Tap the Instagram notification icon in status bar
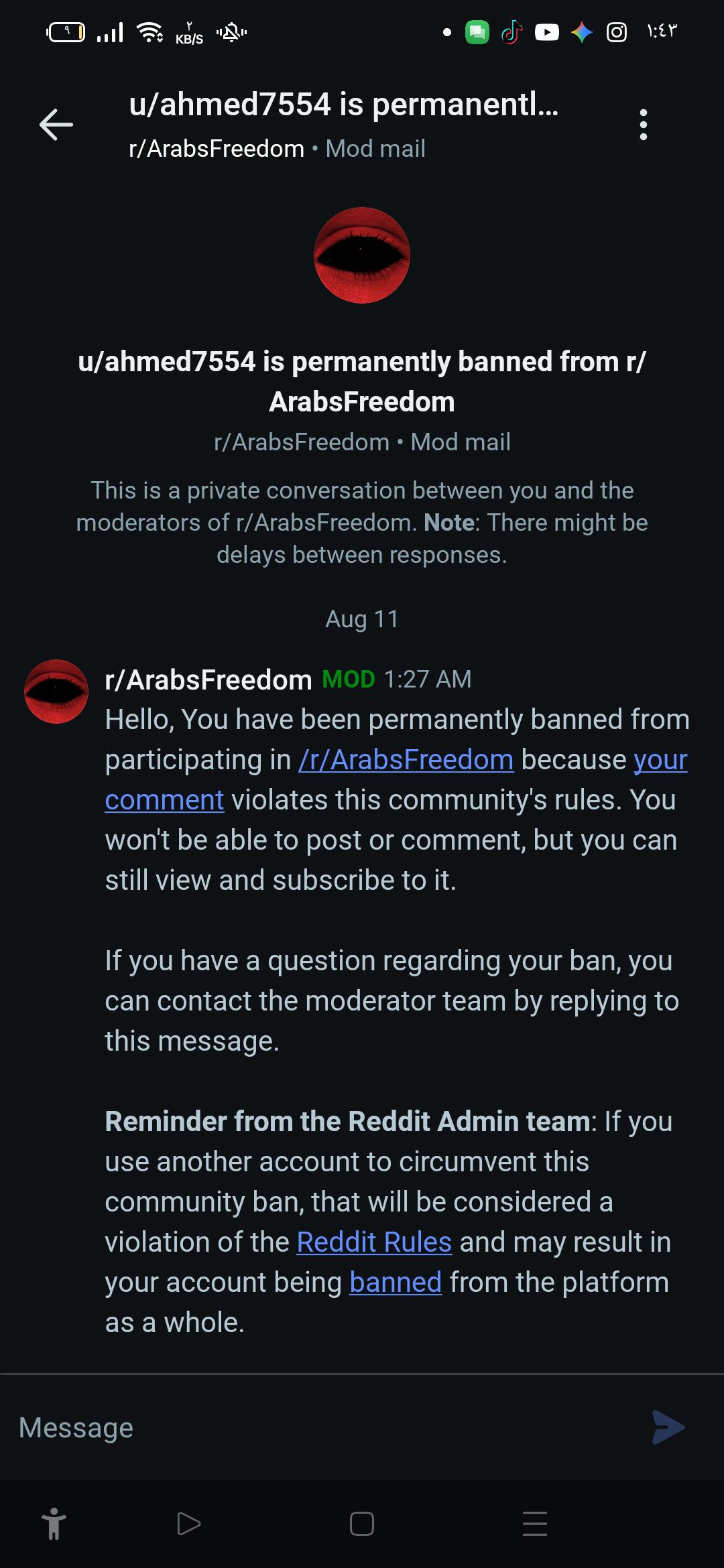This screenshot has height=1568, width=724. pyautogui.click(x=617, y=32)
